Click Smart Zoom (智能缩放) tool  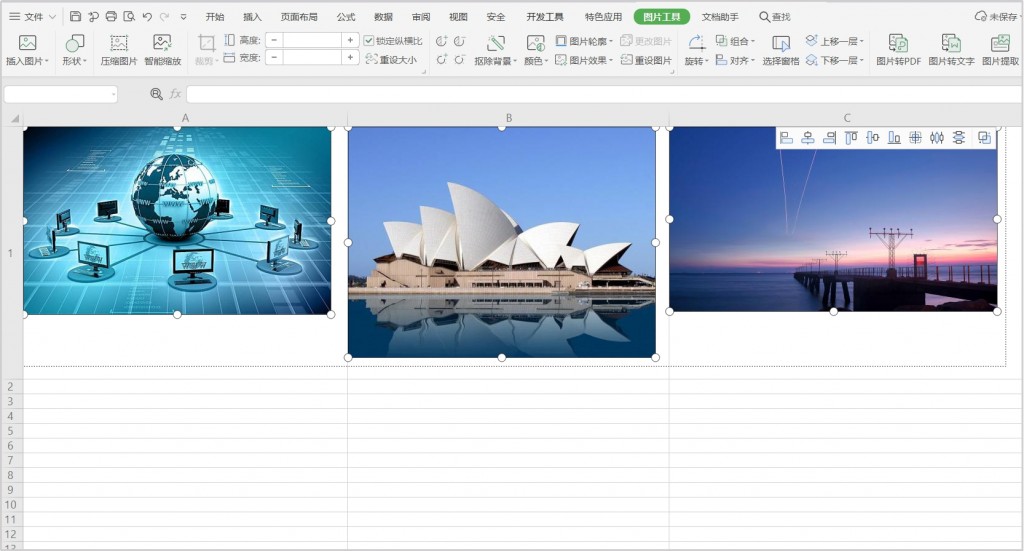(163, 50)
